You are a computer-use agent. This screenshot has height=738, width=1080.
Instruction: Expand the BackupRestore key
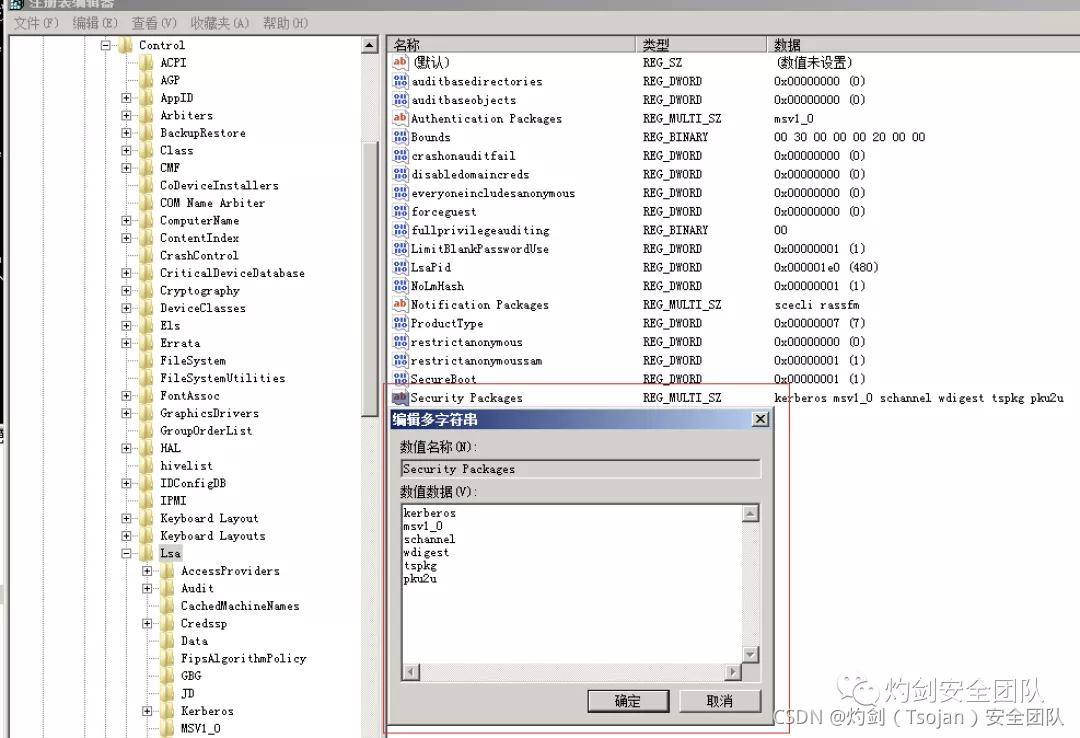coord(126,133)
